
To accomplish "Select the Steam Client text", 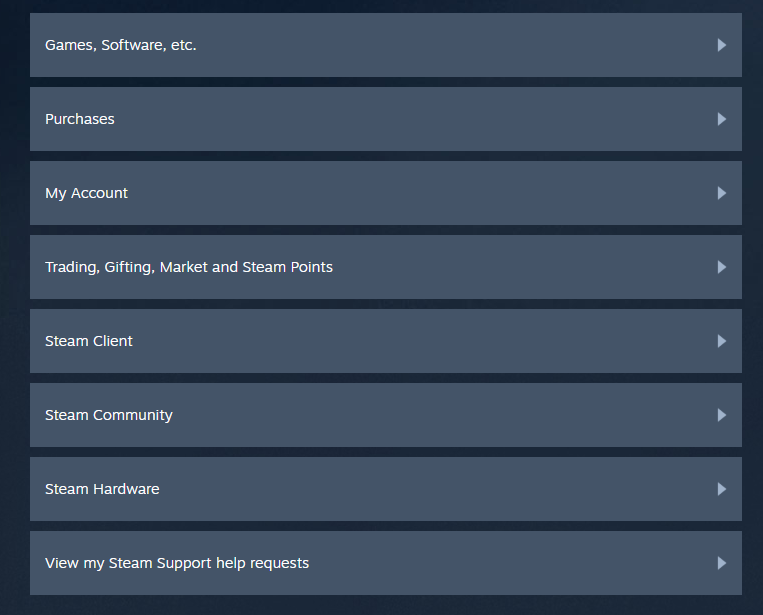I will coord(89,341).
